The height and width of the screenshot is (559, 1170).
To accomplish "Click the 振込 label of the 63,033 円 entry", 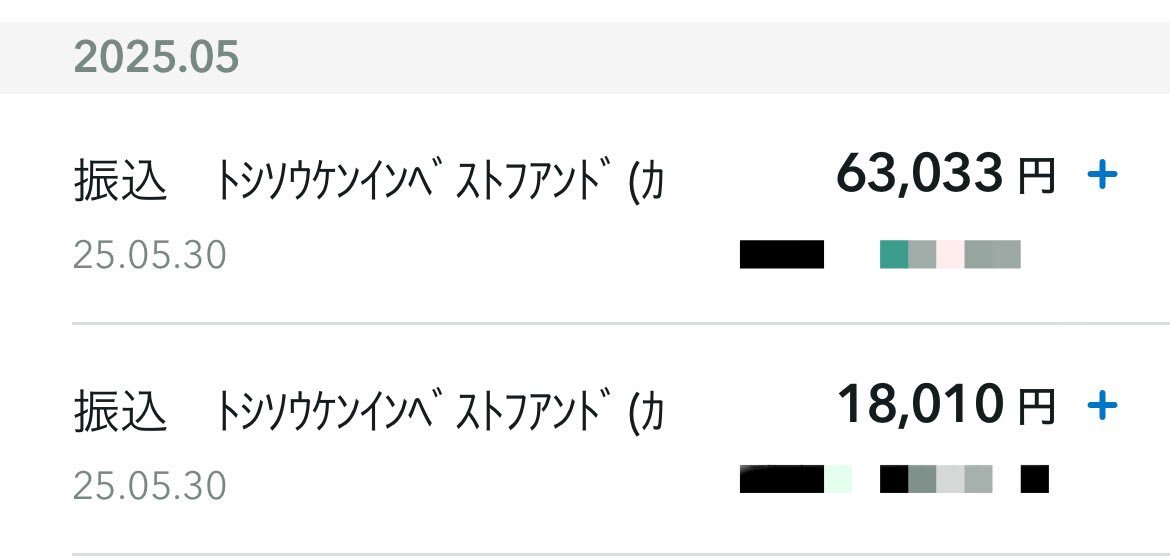I will [x=119, y=181].
